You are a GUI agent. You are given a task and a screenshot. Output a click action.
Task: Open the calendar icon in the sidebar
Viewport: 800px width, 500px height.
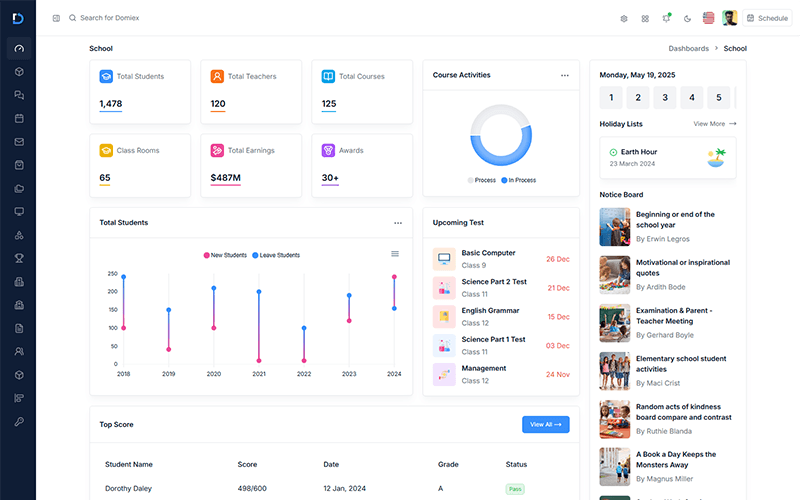click(19, 118)
